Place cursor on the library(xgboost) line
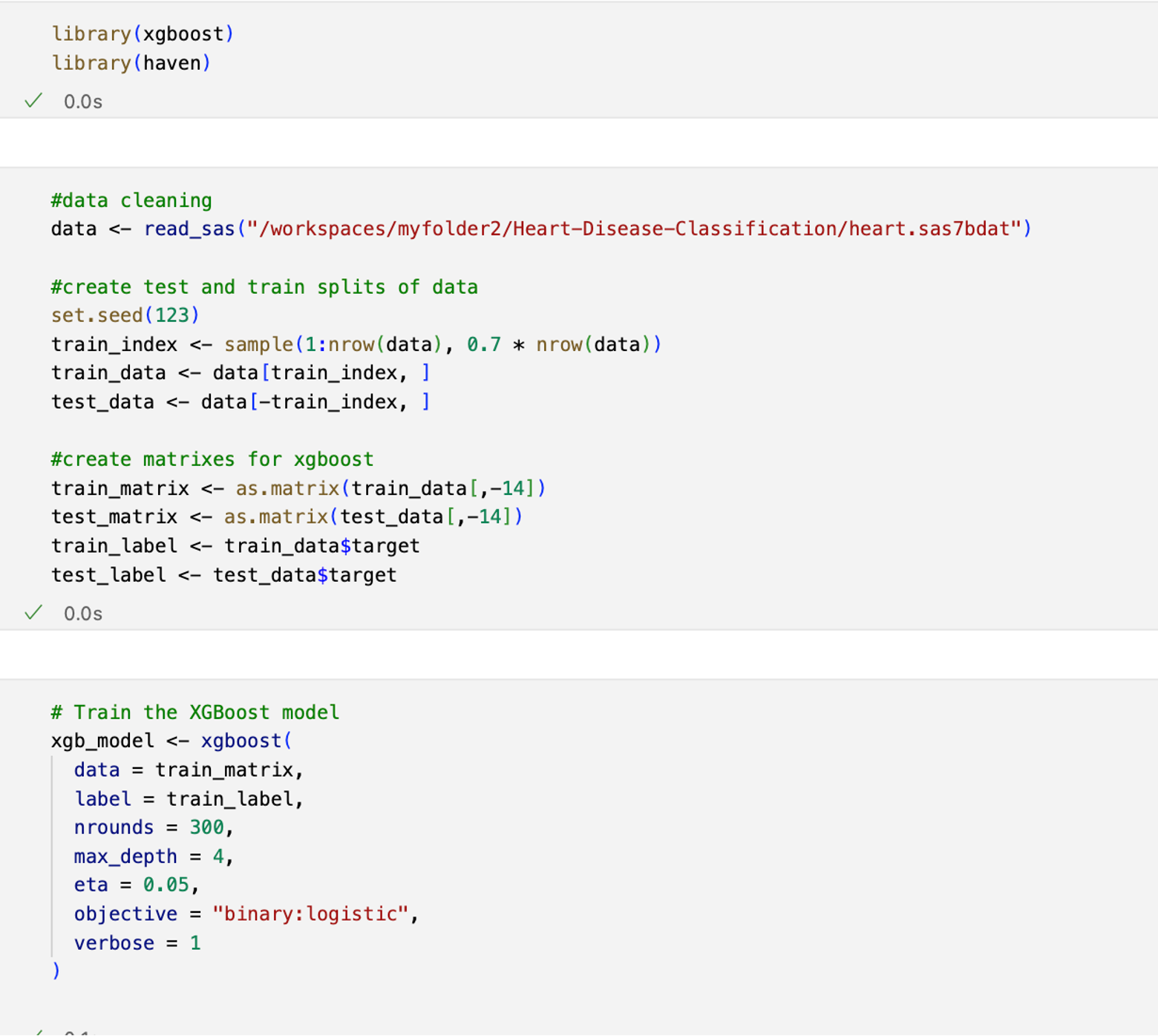Screen dimensions: 1158x1036 pos(143,34)
